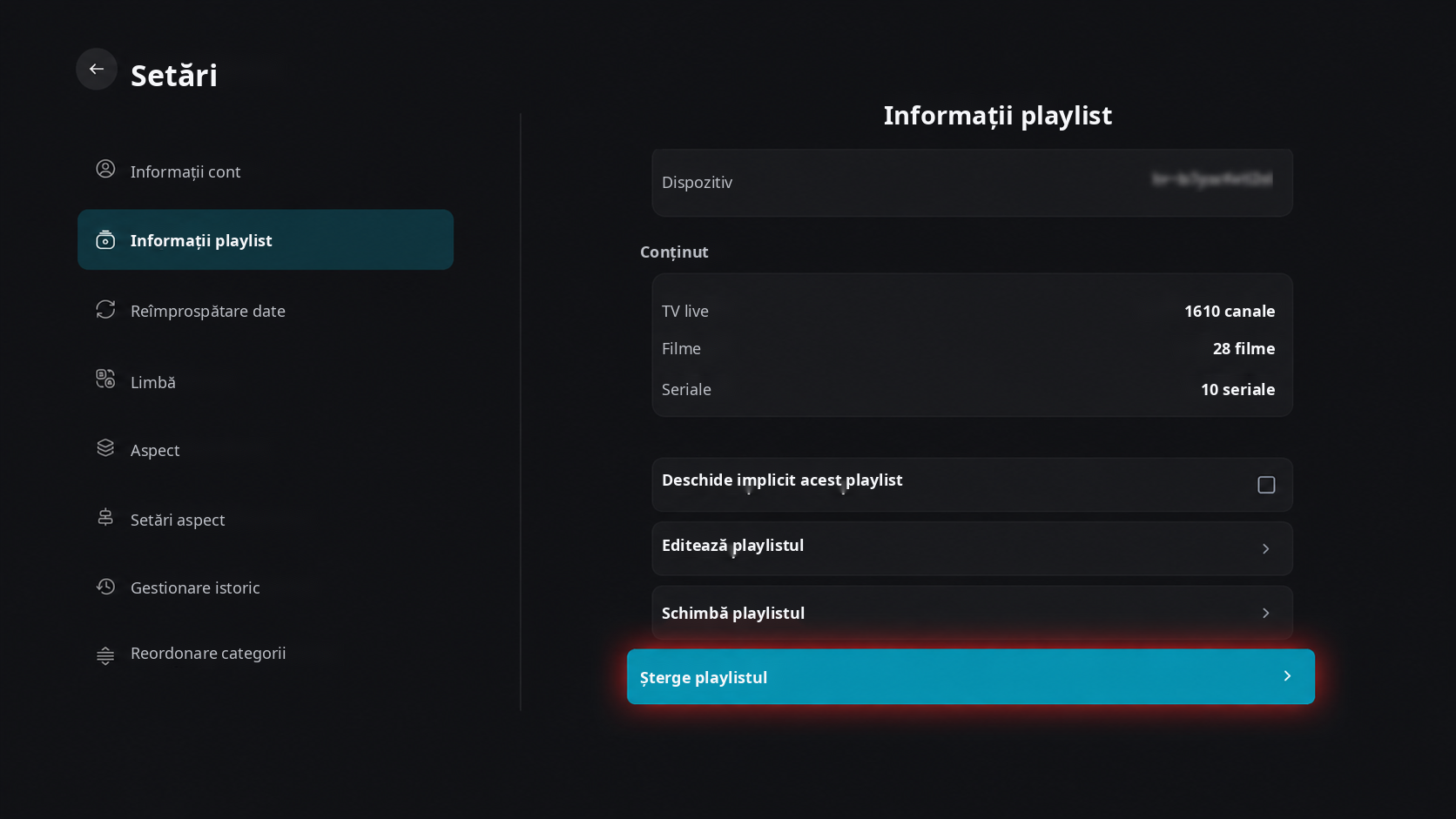Click the Setări aspect icon
The height and width of the screenshot is (819, 1456).
click(105, 517)
